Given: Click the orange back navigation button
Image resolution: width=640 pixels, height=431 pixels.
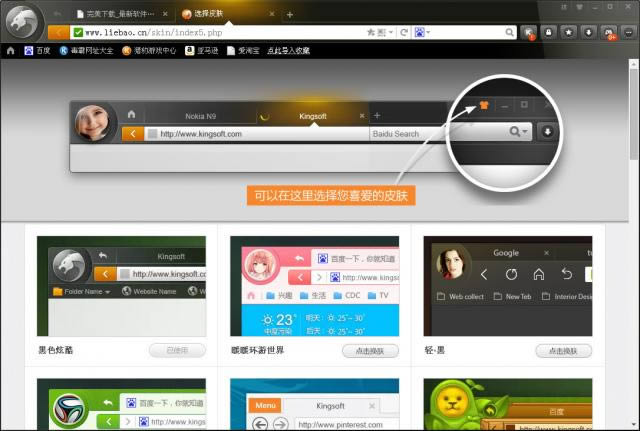Looking at the screenshot, I should click(x=58, y=32).
